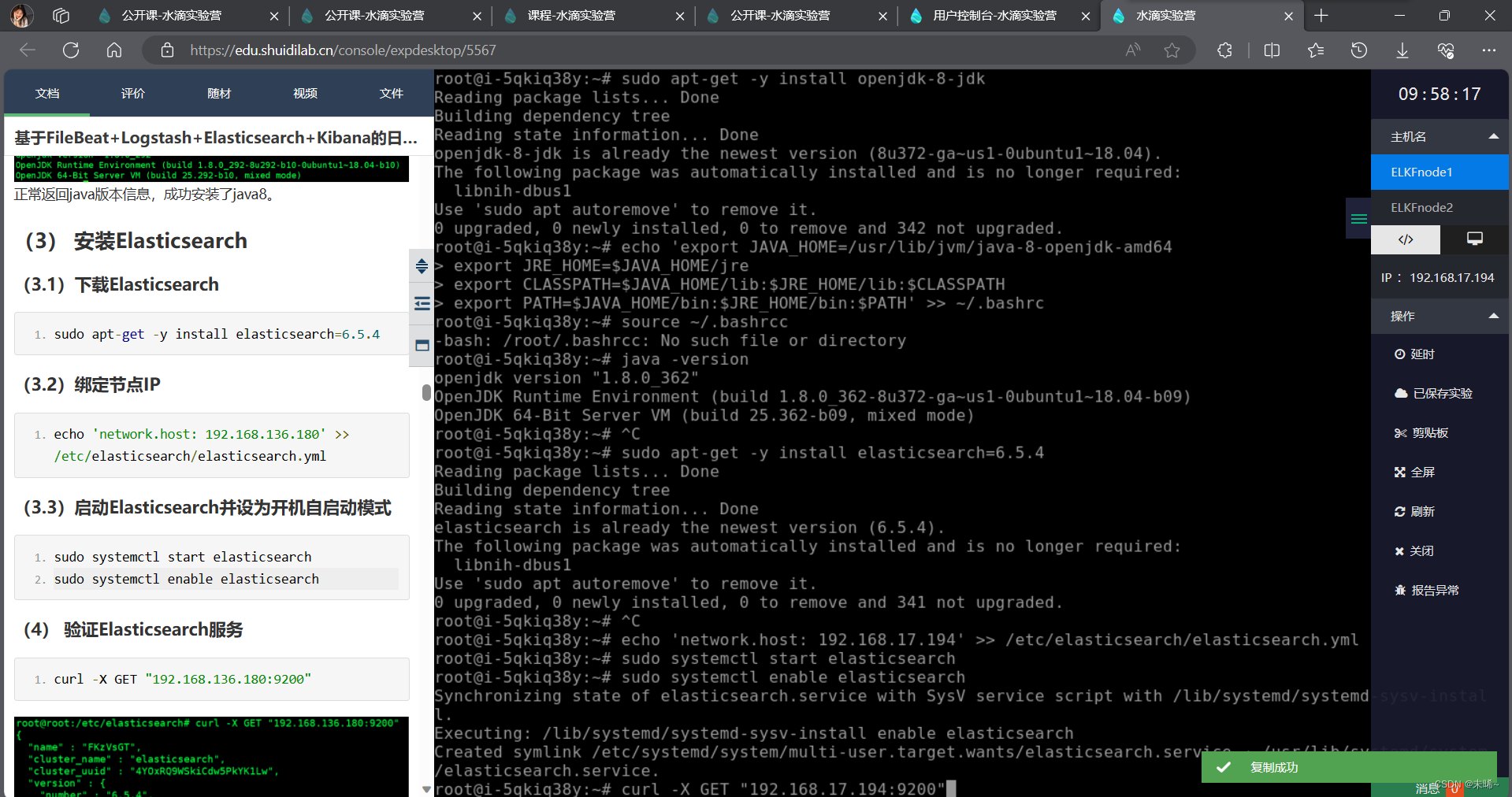This screenshot has height=797, width=1512.
Task: Collapse the 操作 section
Action: [x=1493, y=316]
